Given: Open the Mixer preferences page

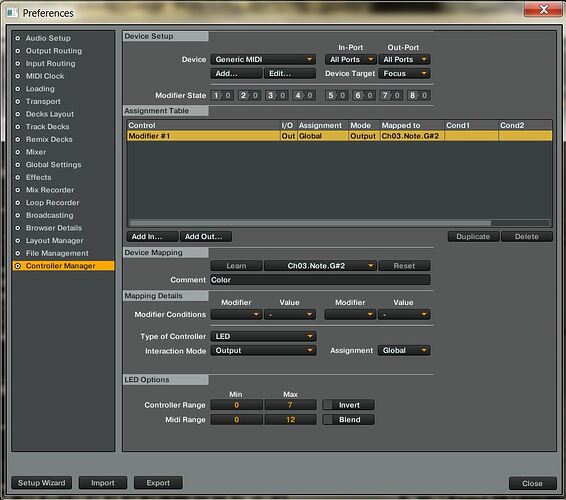Looking at the screenshot, I should (36, 152).
